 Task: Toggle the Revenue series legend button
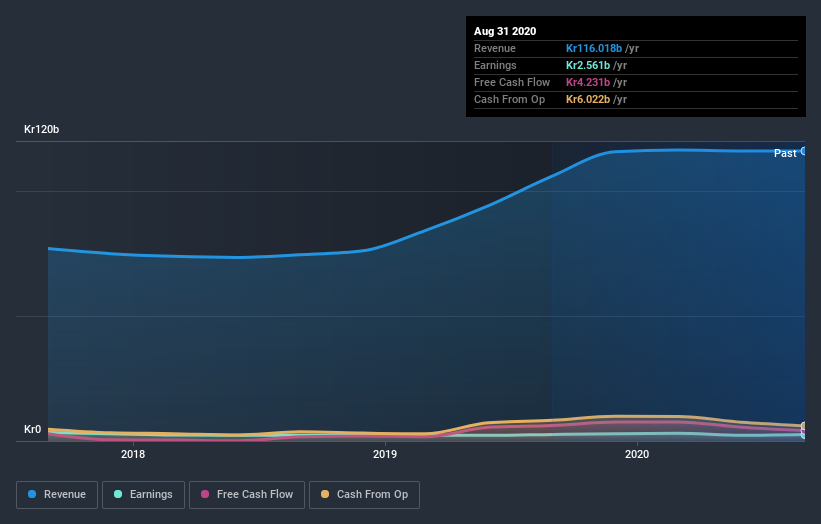tap(57, 495)
